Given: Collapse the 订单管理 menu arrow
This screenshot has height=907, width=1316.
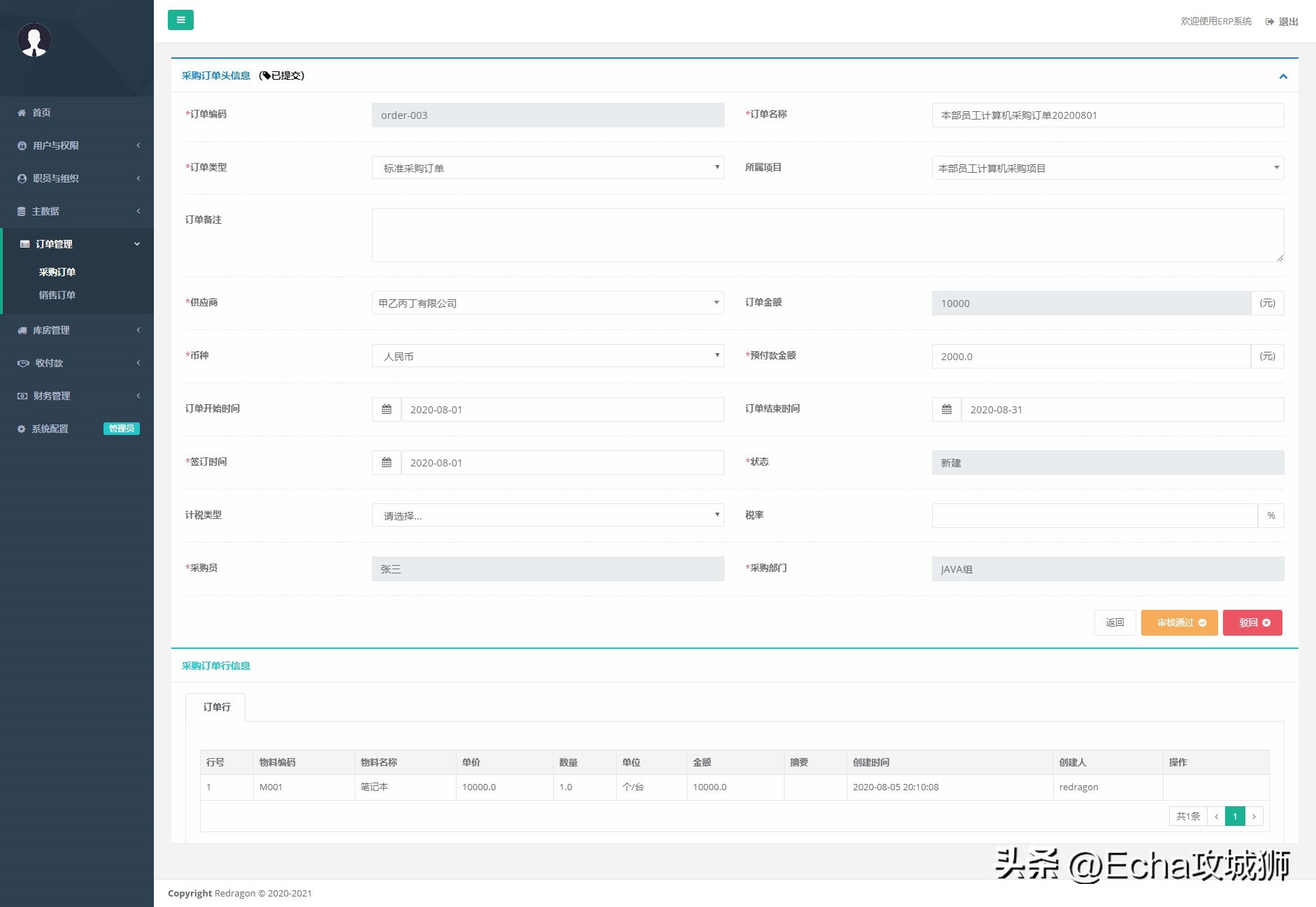Looking at the screenshot, I should [137, 244].
